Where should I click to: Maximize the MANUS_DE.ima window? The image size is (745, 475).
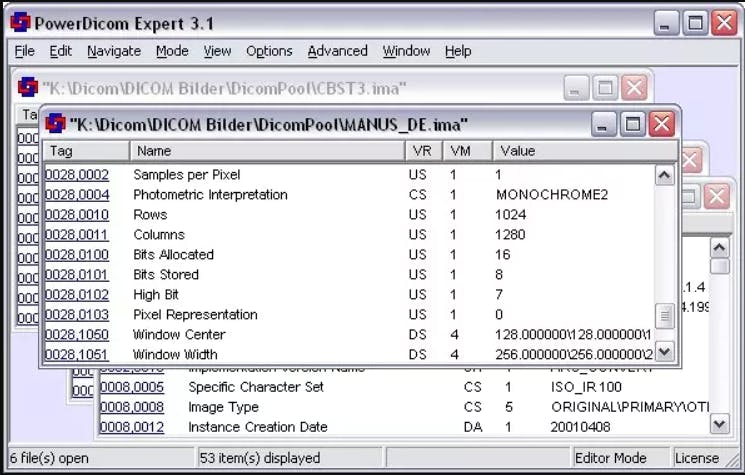click(x=632, y=124)
